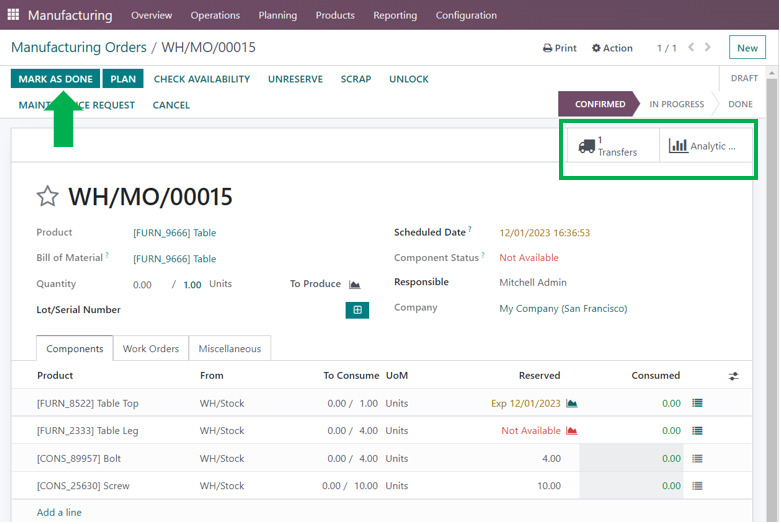Click the Print button
The height and width of the screenshot is (524, 781).
click(560, 48)
